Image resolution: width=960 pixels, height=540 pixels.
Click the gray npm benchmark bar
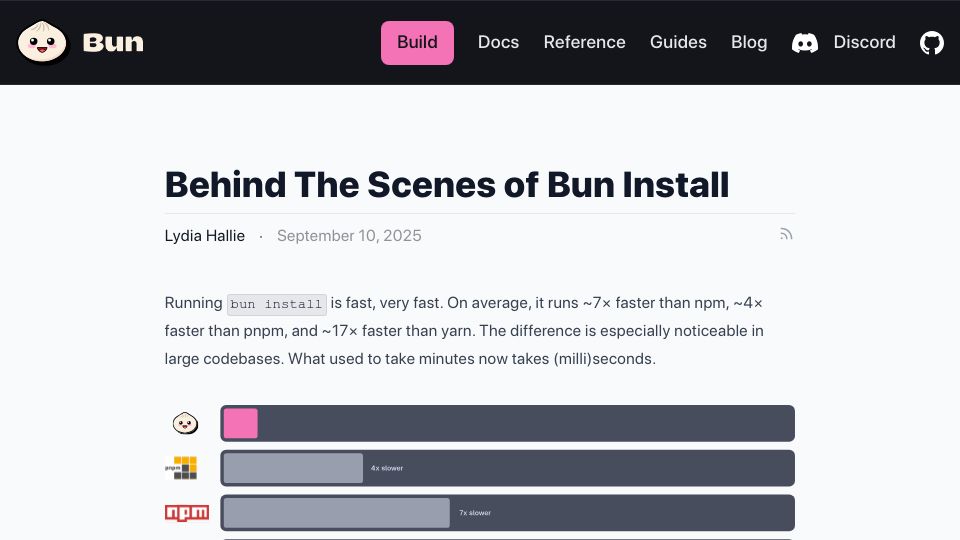click(x=337, y=513)
